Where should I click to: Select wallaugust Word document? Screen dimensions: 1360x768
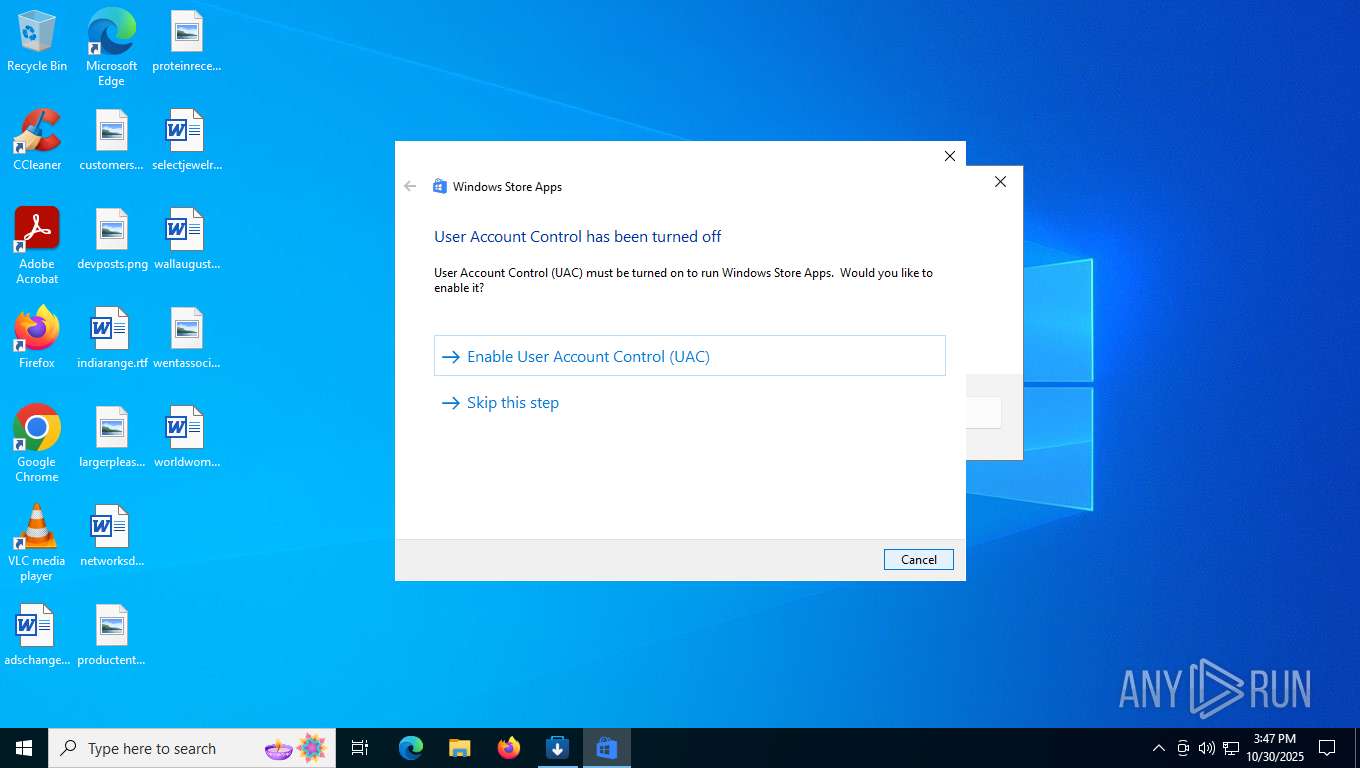point(186,240)
